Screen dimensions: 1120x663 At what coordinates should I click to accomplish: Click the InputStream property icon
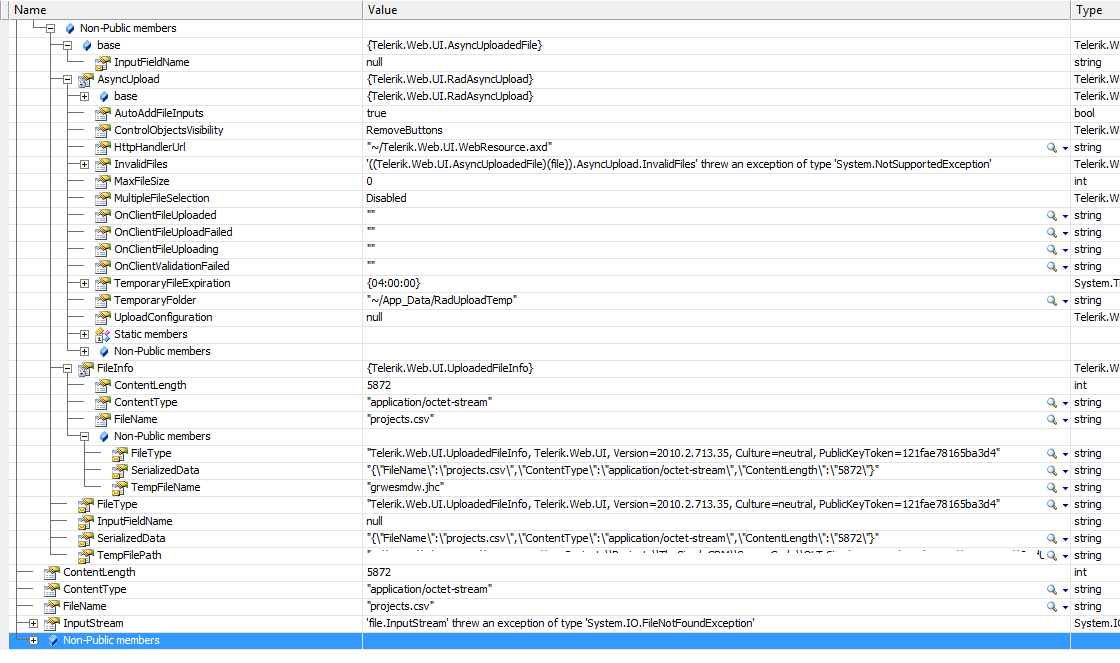52,624
